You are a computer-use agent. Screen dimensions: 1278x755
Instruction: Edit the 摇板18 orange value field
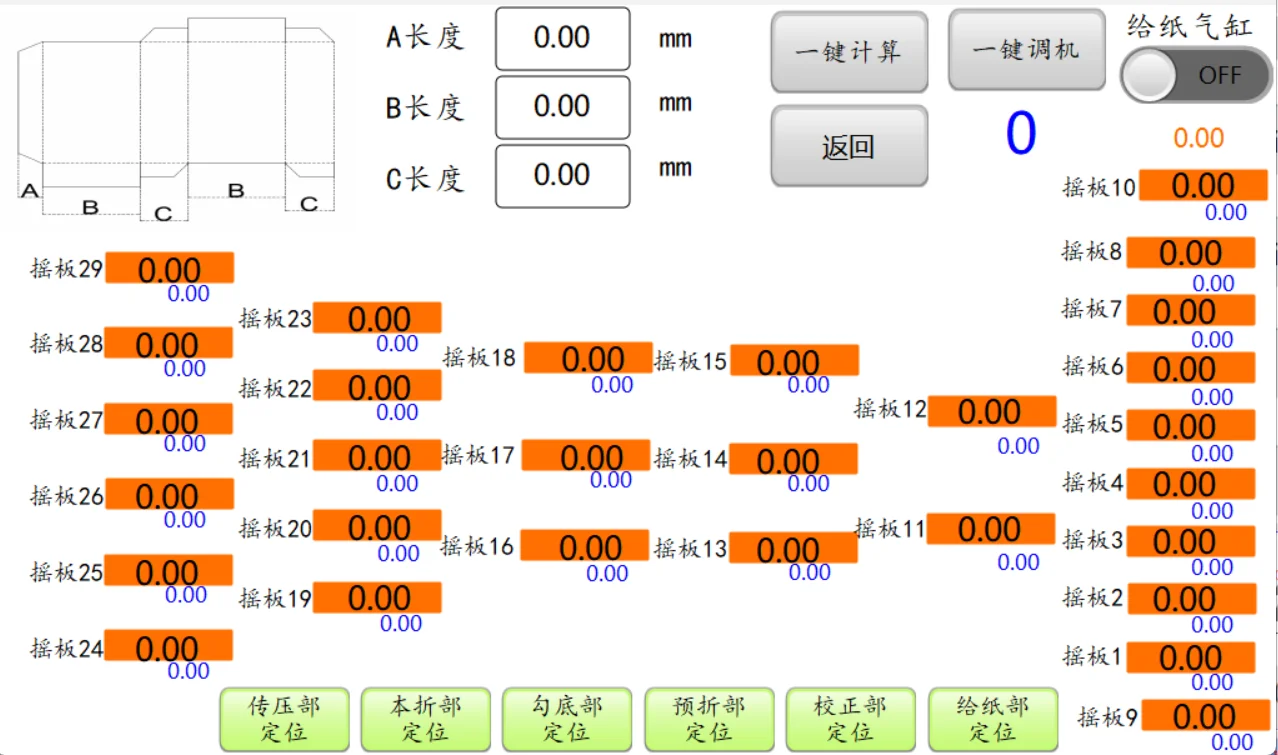(x=588, y=358)
